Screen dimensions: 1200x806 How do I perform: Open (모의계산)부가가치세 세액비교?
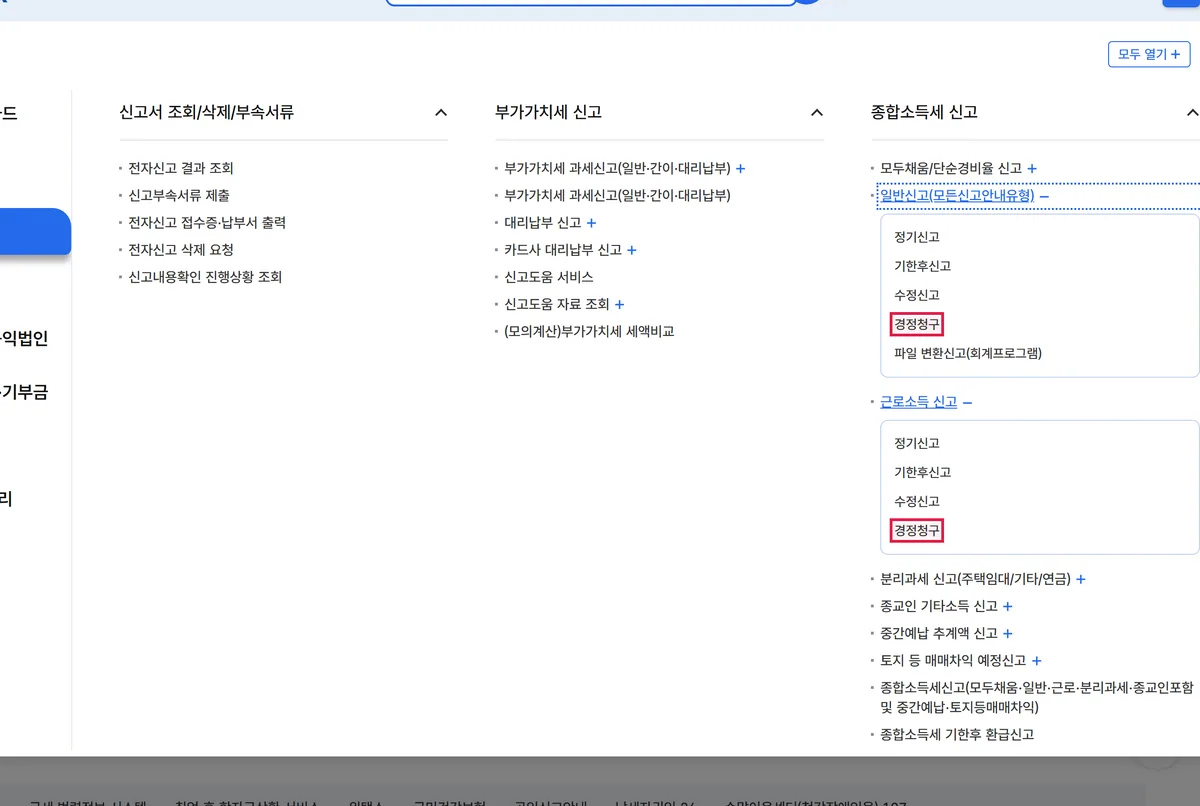pos(589,330)
